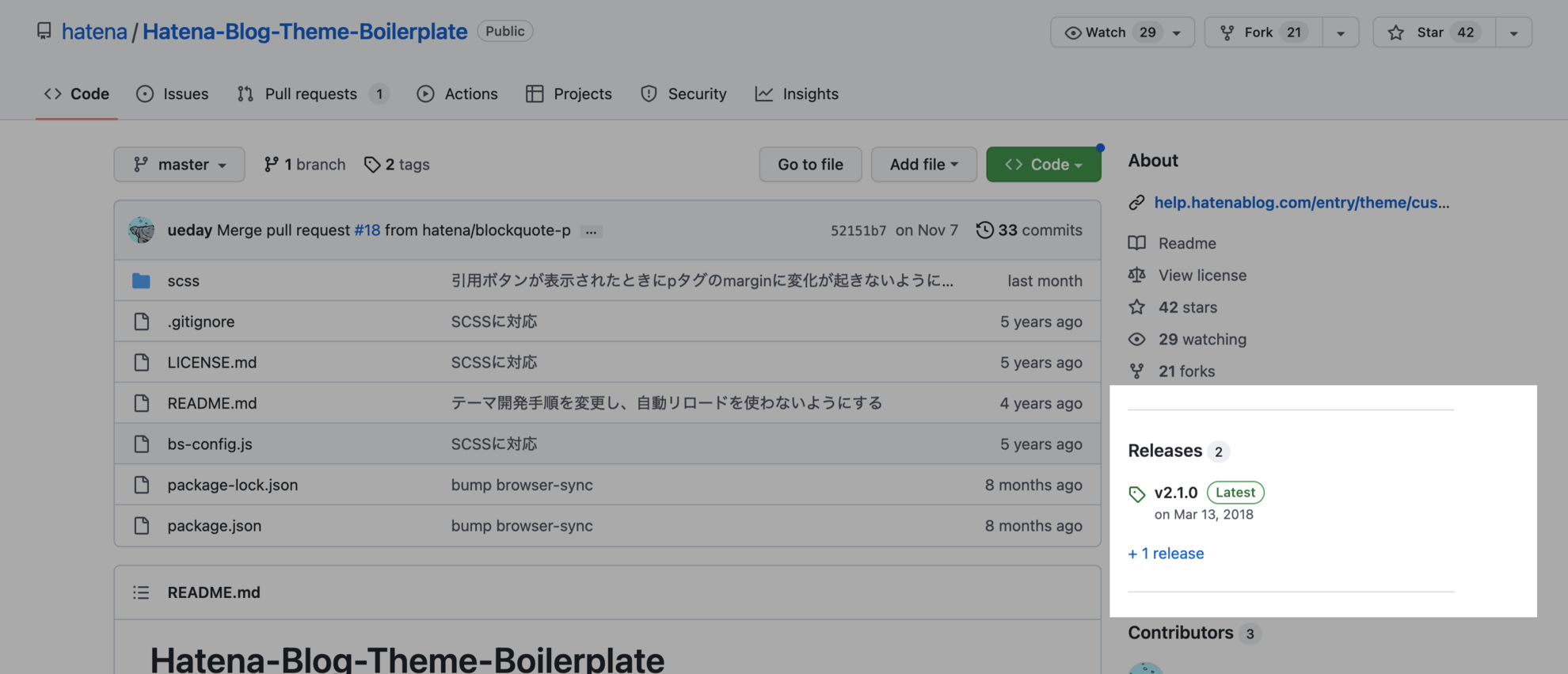Click the link icon in About
Viewport: 1568px width, 674px height.
pyautogui.click(x=1136, y=202)
